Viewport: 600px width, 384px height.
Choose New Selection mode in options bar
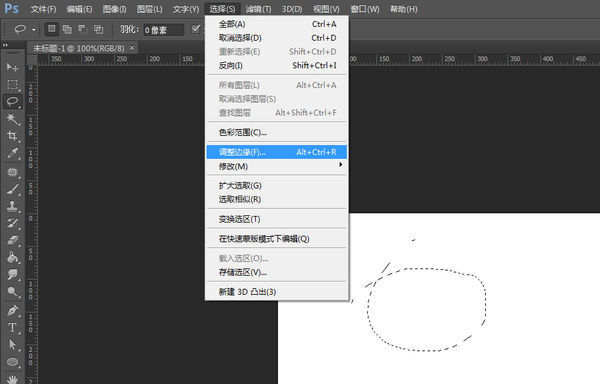[x=52, y=29]
